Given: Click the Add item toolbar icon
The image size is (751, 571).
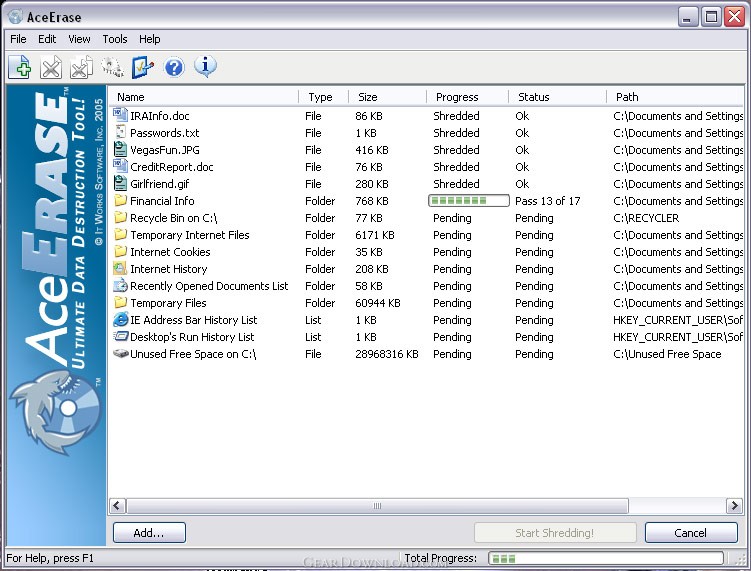Looking at the screenshot, I should [20, 67].
